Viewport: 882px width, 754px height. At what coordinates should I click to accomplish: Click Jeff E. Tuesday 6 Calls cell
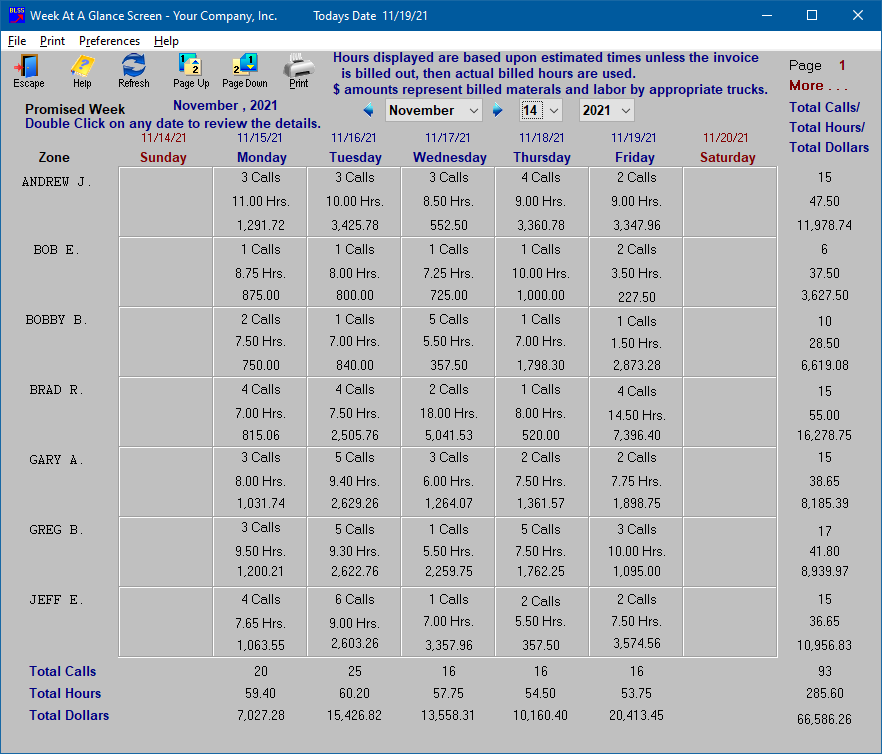354,600
